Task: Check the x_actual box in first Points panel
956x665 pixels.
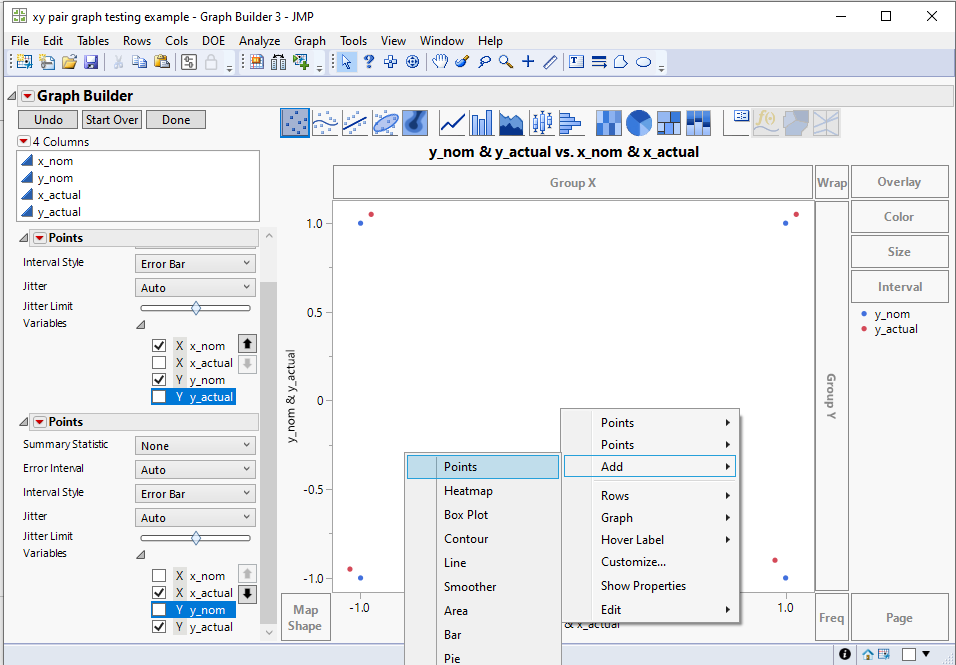Action: tap(159, 363)
